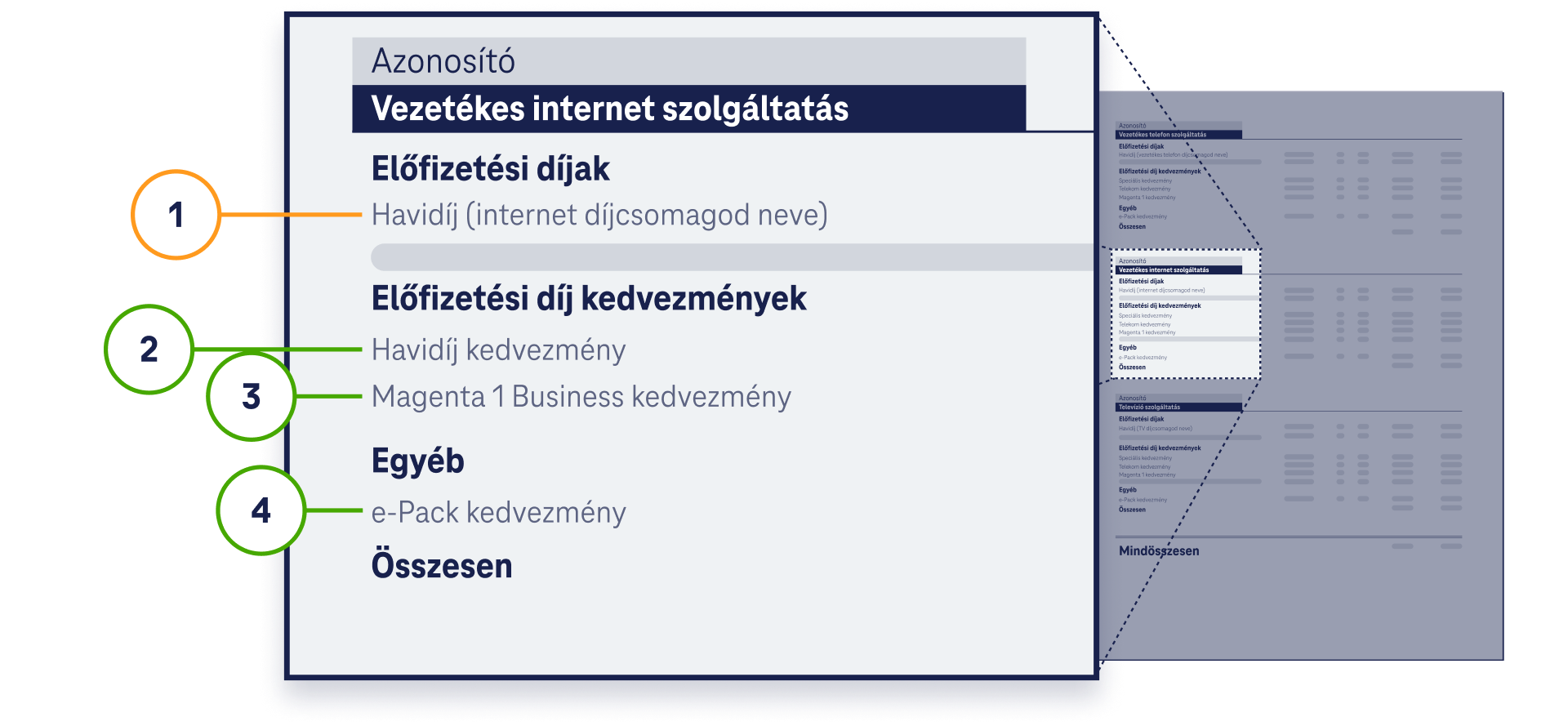Click the large 'Azonosító' label
Screen dimensions: 1568x726
(443, 61)
